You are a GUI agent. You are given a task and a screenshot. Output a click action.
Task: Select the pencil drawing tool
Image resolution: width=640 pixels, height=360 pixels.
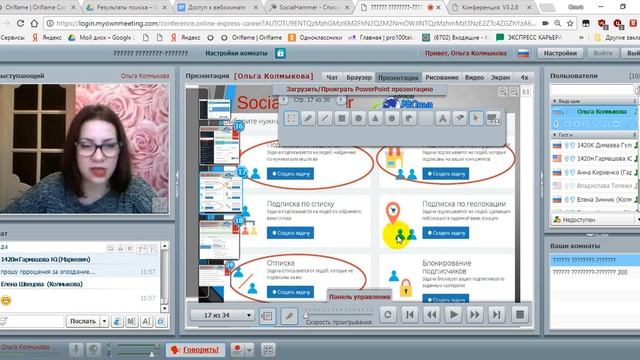[x=308, y=118]
